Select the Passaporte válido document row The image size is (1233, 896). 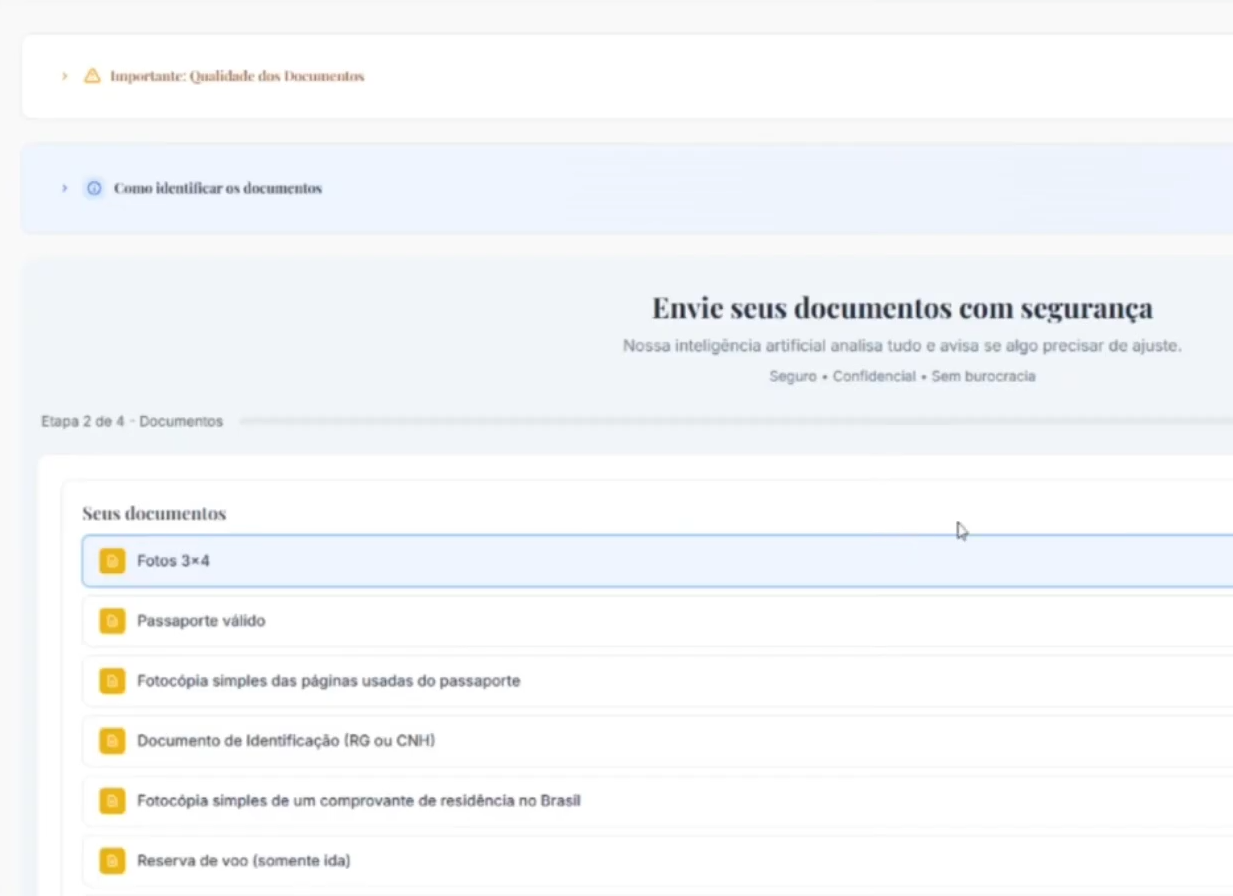[657, 621]
